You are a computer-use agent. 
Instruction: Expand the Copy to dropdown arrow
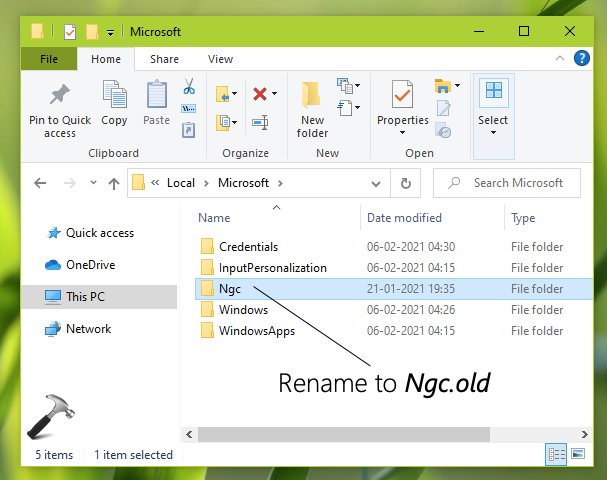click(x=235, y=123)
